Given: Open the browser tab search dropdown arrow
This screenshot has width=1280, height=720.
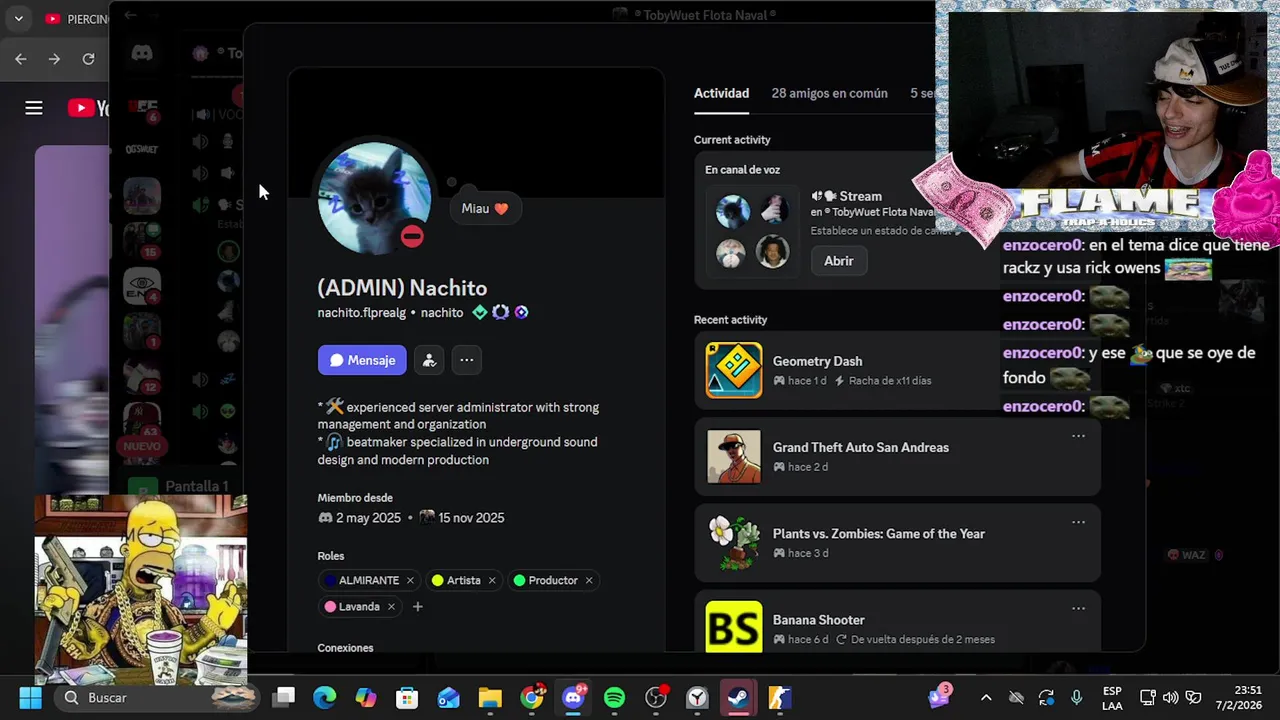Looking at the screenshot, I should [18, 18].
